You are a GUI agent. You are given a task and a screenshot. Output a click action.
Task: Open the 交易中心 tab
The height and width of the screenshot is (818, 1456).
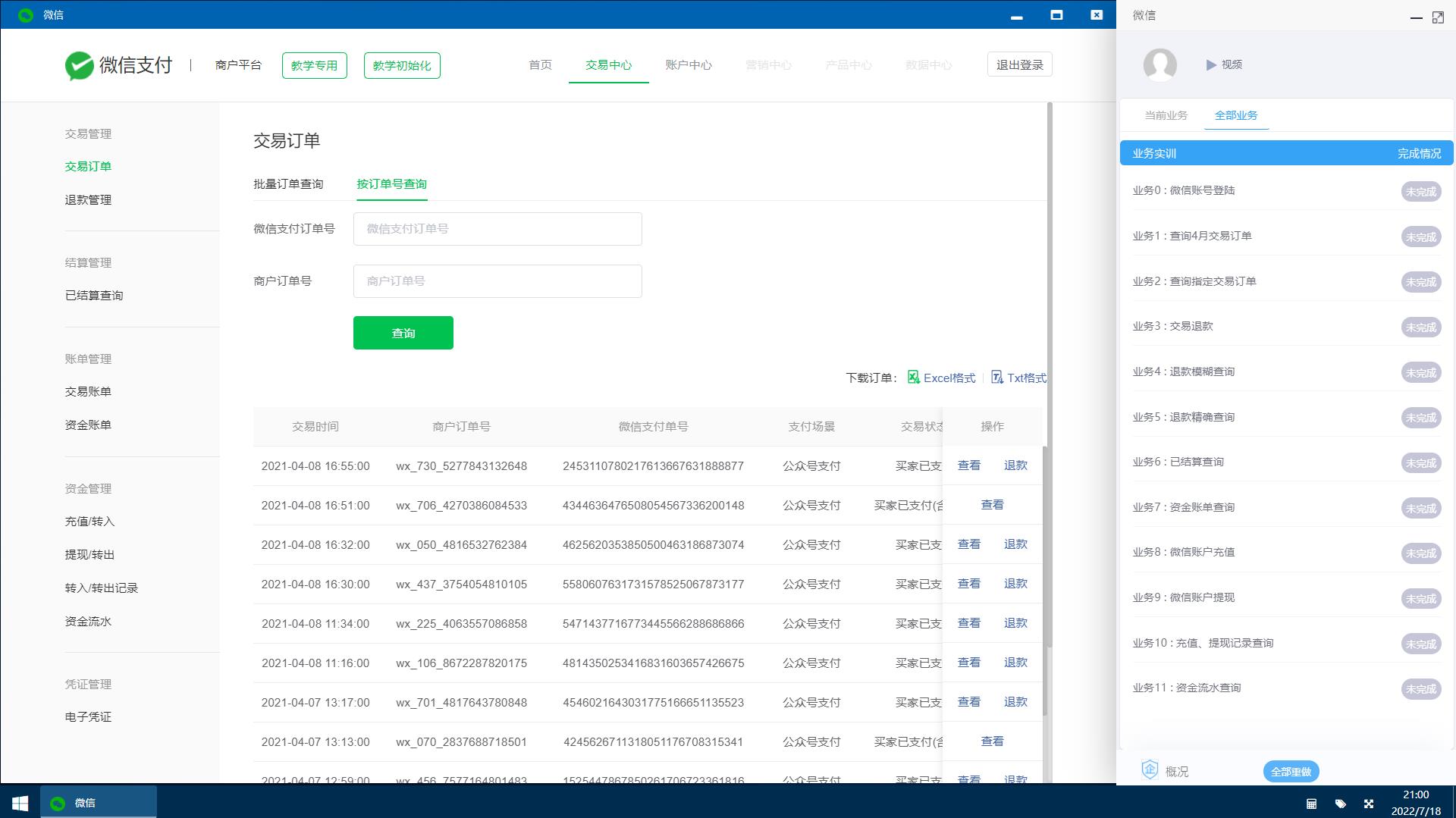coord(608,65)
